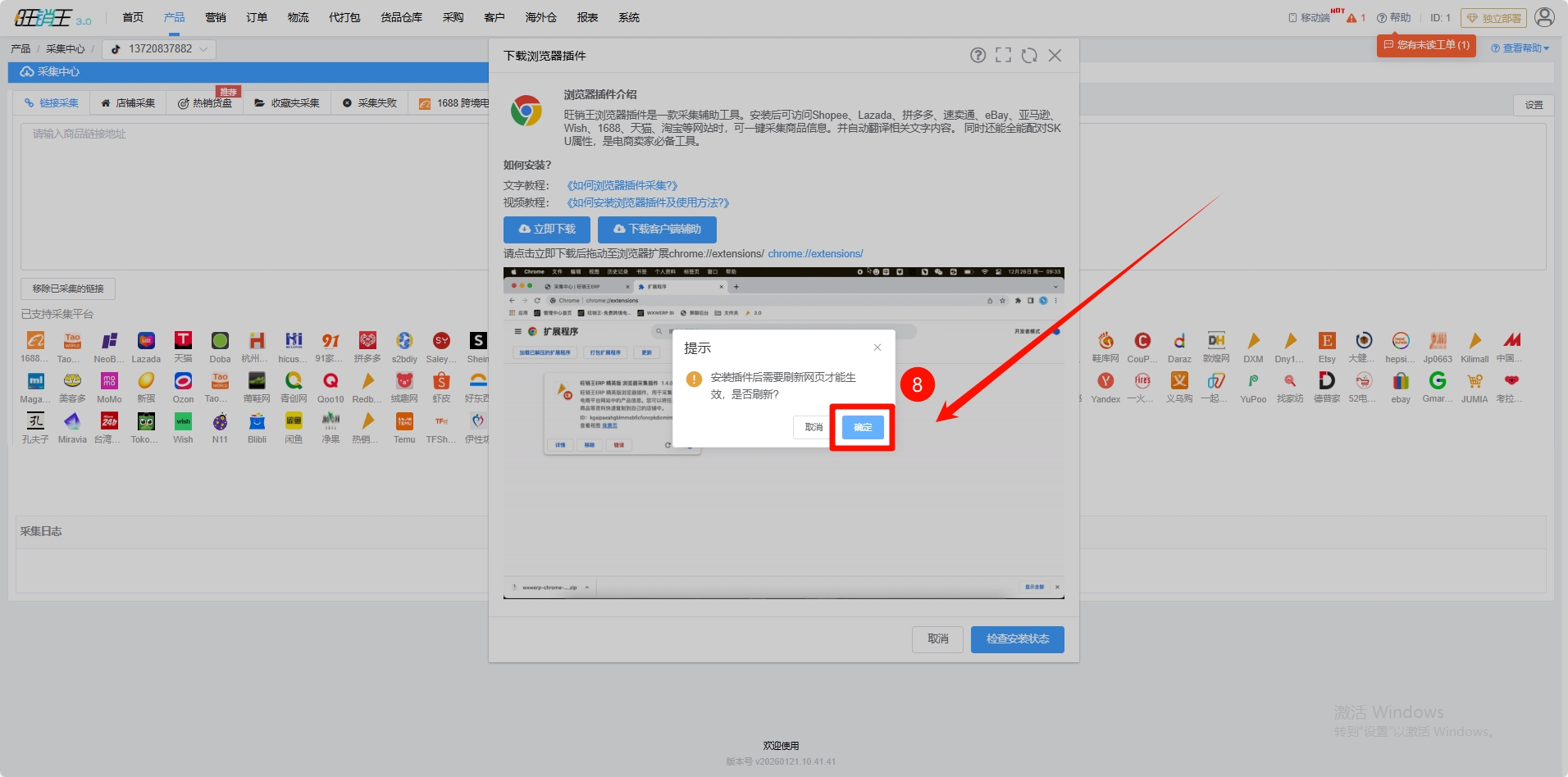Screen dimensions: 1568x777
Task: Switch to the 店铺采集 tab
Action: (128, 103)
